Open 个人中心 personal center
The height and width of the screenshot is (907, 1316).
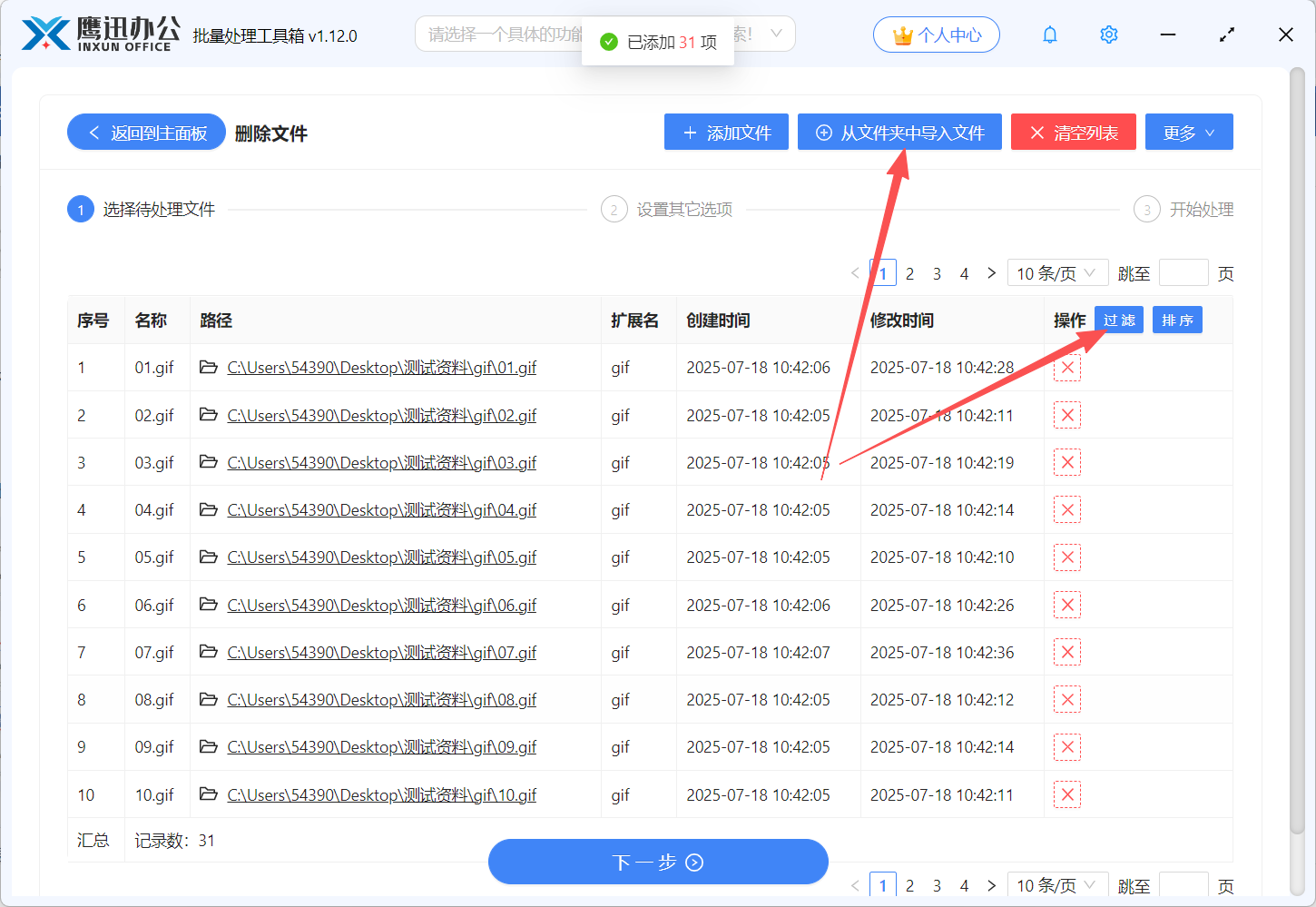[x=937, y=35]
